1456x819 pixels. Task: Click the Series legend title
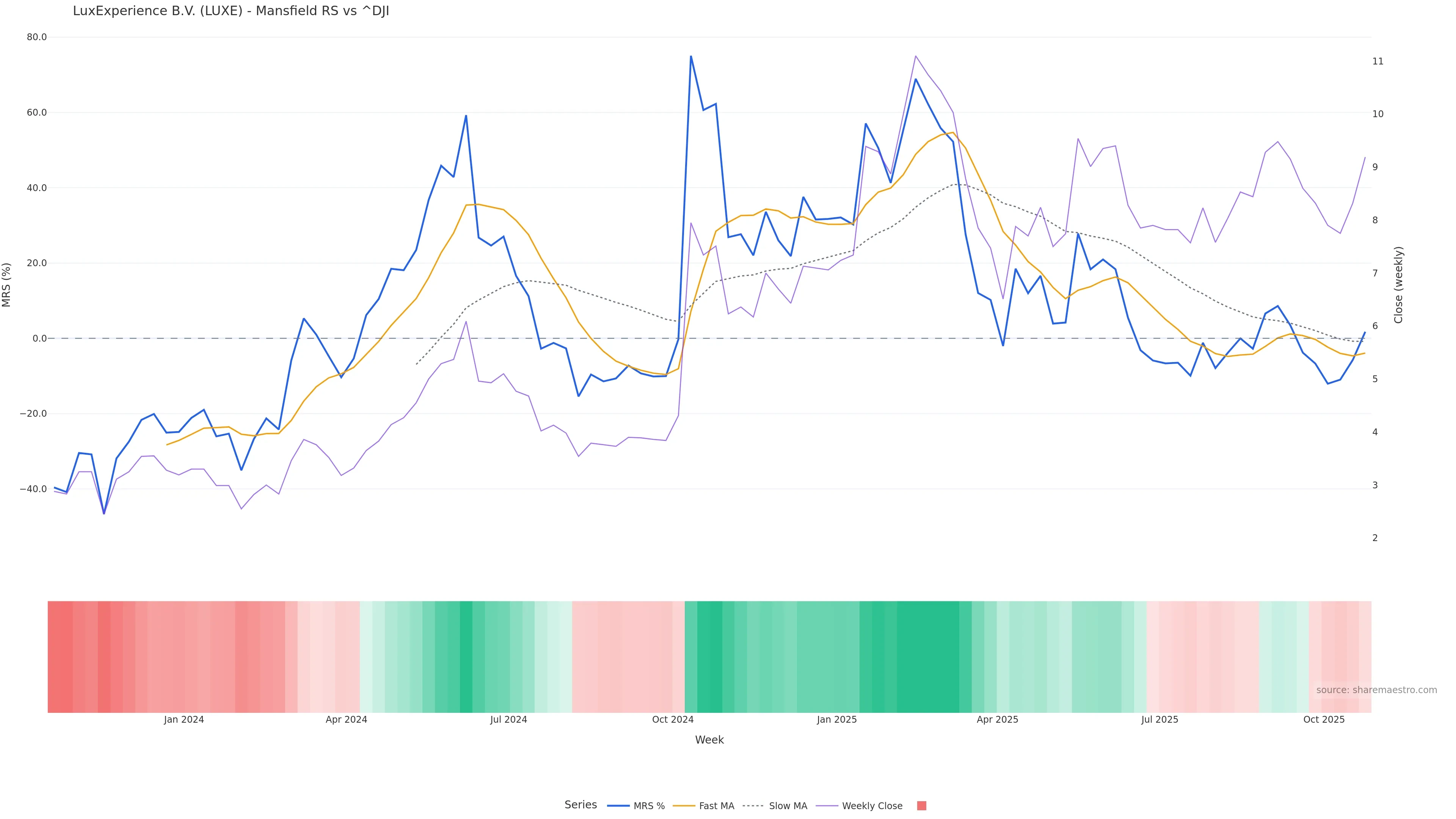[581, 805]
